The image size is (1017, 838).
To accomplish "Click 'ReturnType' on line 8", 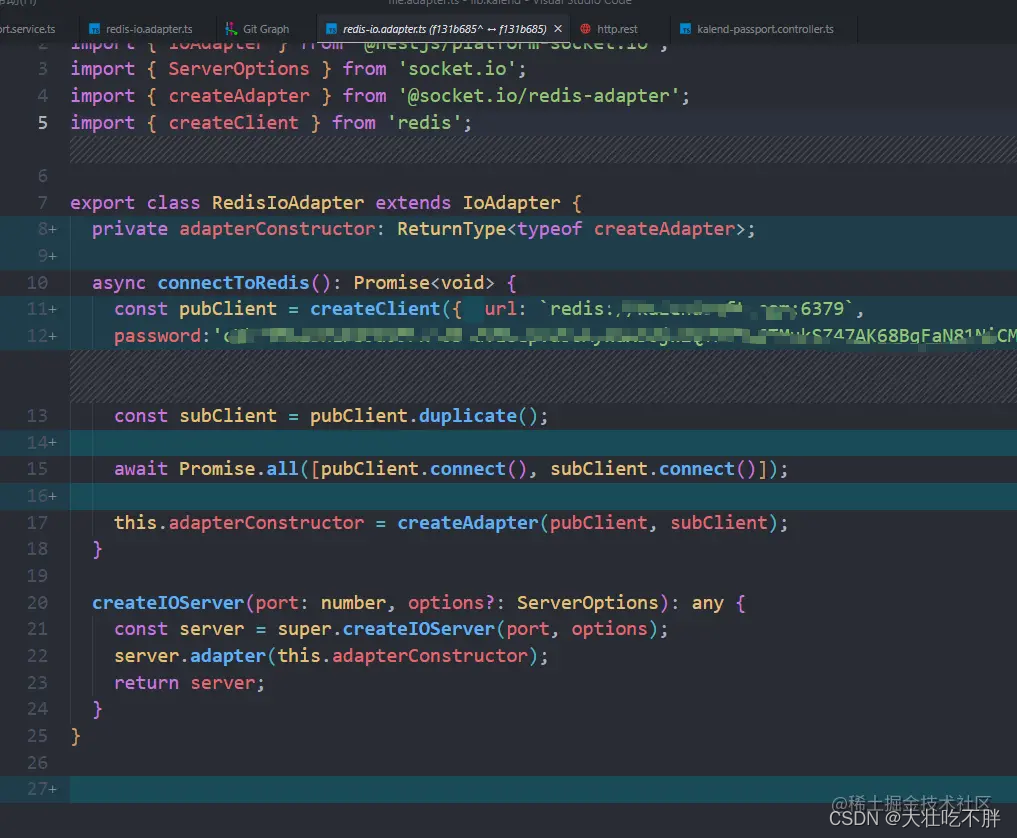I will click(x=451, y=229).
